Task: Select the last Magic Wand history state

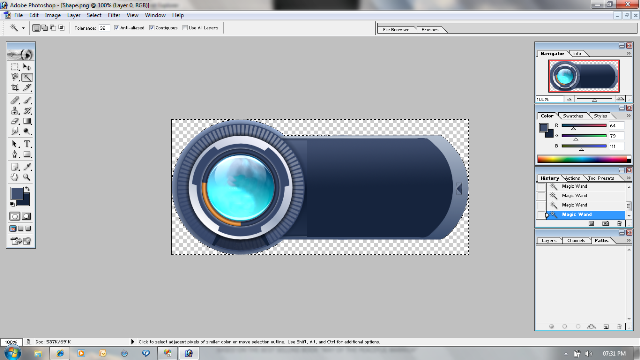Action: click(x=586, y=215)
